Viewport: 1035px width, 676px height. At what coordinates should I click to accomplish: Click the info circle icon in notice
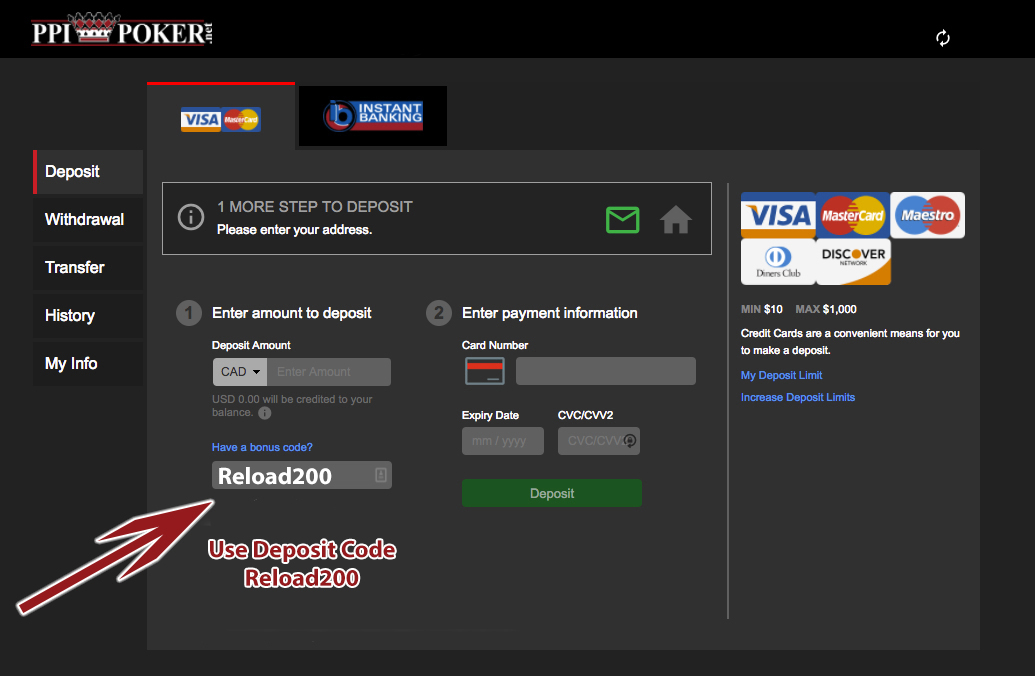click(x=191, y=217)
